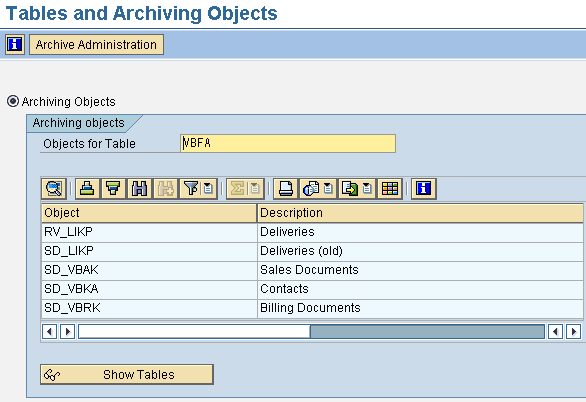This screenshot has width=586, height=402.
Task: Select the SD_VBAK Sales Documents row
Action: (312, 270)
